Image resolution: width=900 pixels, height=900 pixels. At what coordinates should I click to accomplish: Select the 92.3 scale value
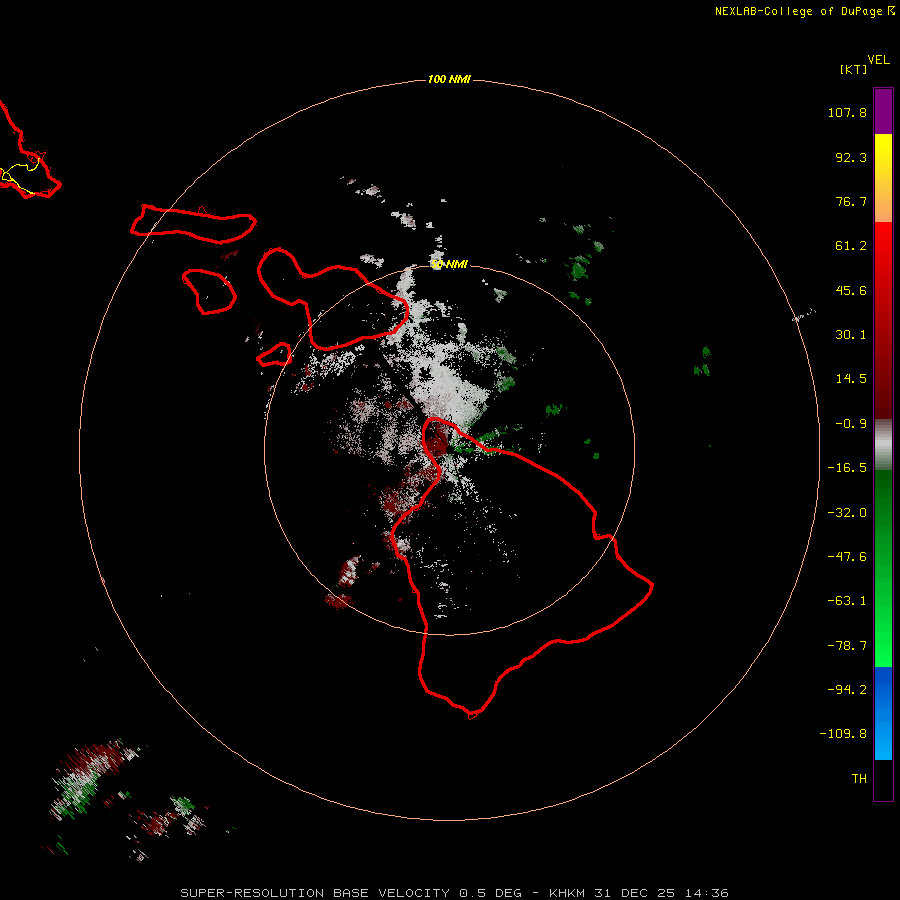[x=851, y=157]
